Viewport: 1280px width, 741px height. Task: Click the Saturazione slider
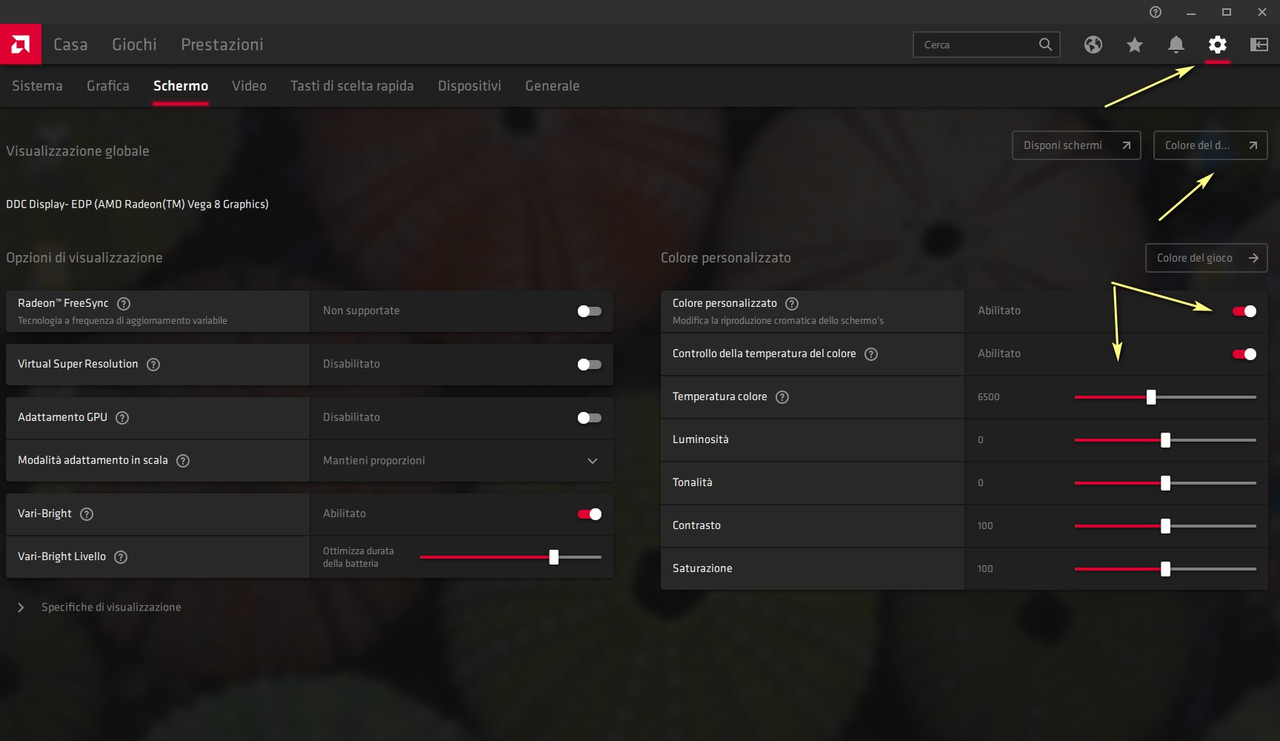pos(1165,569)
